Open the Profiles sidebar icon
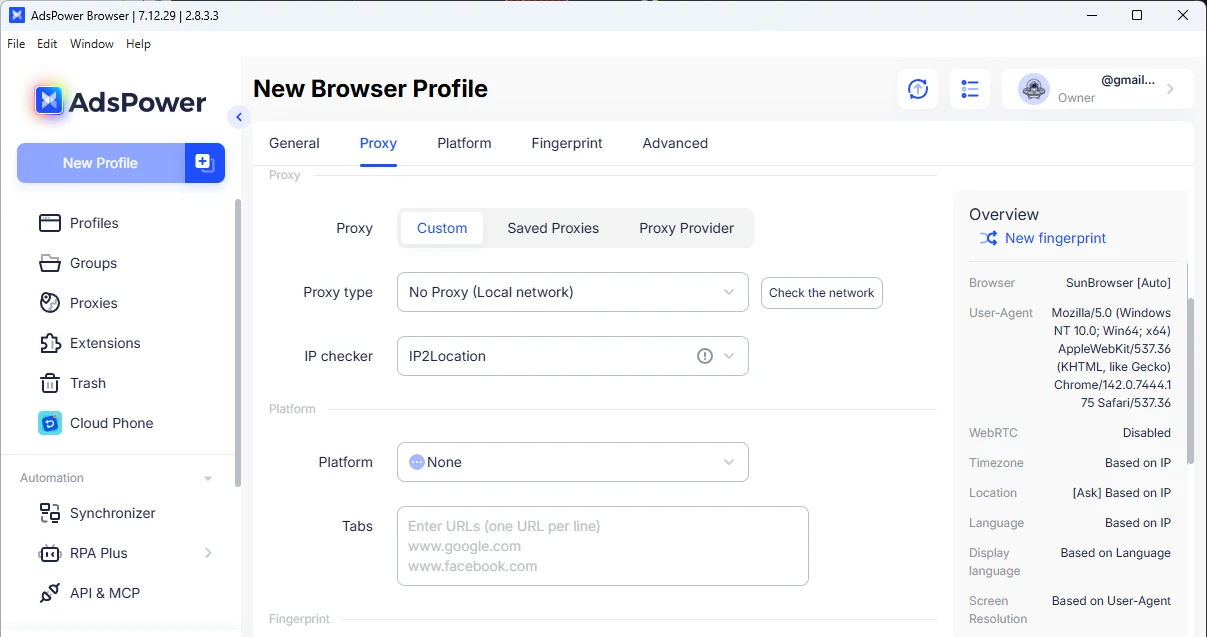Screen dimensions: 1207x637 (x=50, y=223)
